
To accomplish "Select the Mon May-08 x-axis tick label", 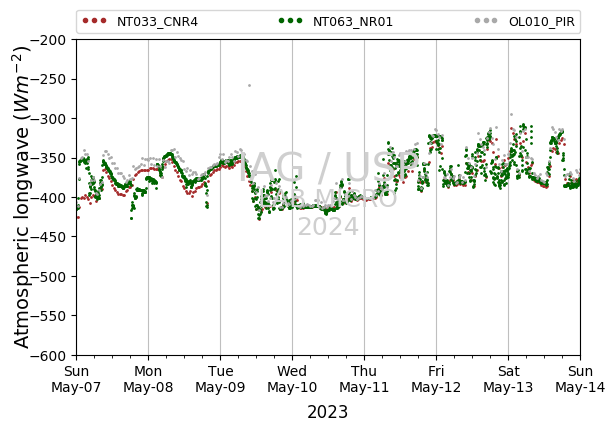I will point(148,379).
